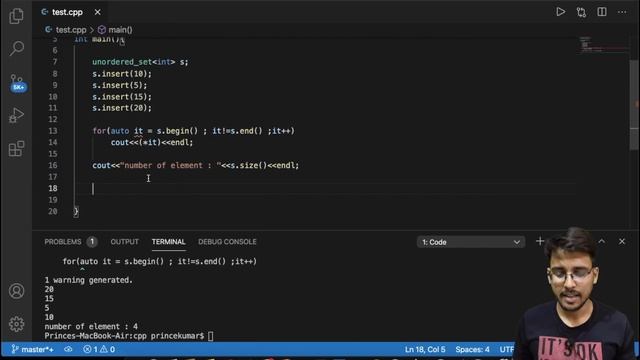Click the UTF encoding status item
The height and width of the screenshot is (360, 640).
pyautogui.click(x=507, y=349)
